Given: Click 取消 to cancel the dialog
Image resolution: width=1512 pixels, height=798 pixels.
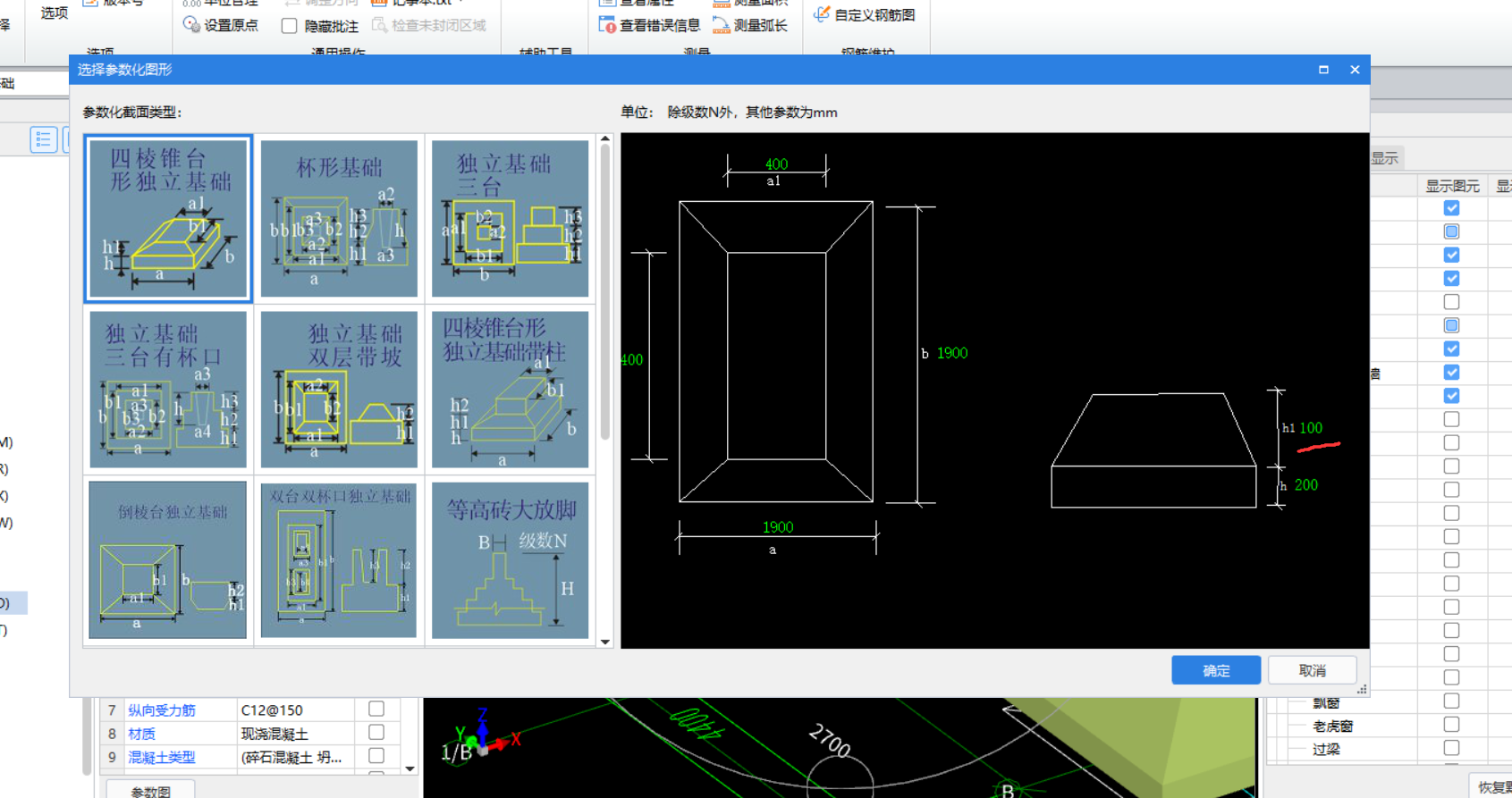Looking at the screenshot, I should pyautogui.click(x=1313, y=670).
